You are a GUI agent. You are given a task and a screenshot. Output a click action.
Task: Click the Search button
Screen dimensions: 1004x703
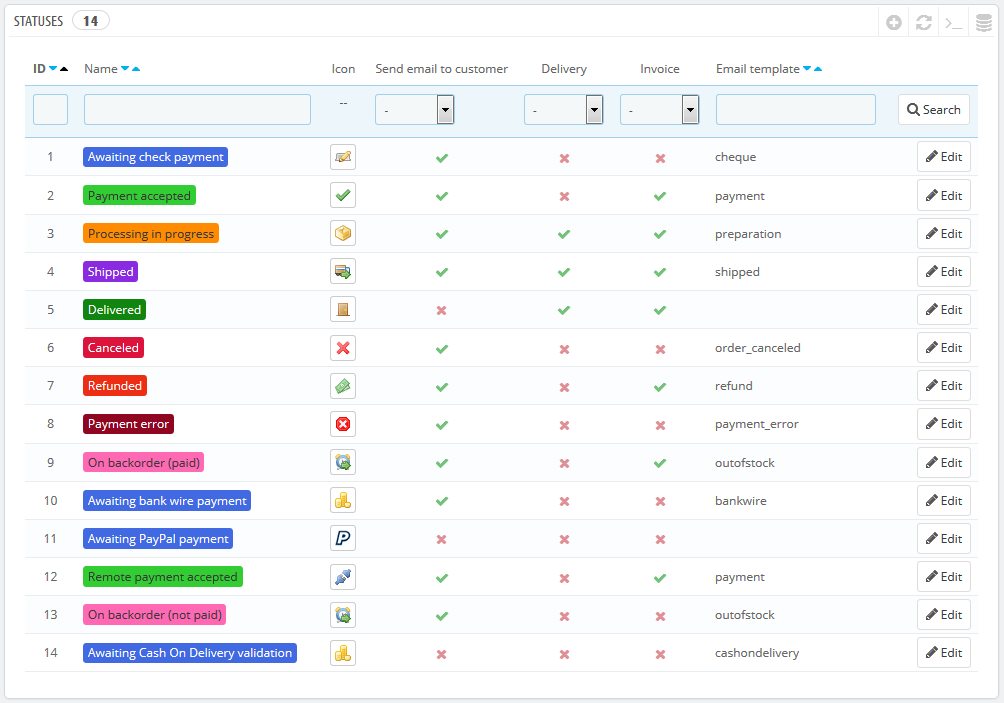[934, 110]
